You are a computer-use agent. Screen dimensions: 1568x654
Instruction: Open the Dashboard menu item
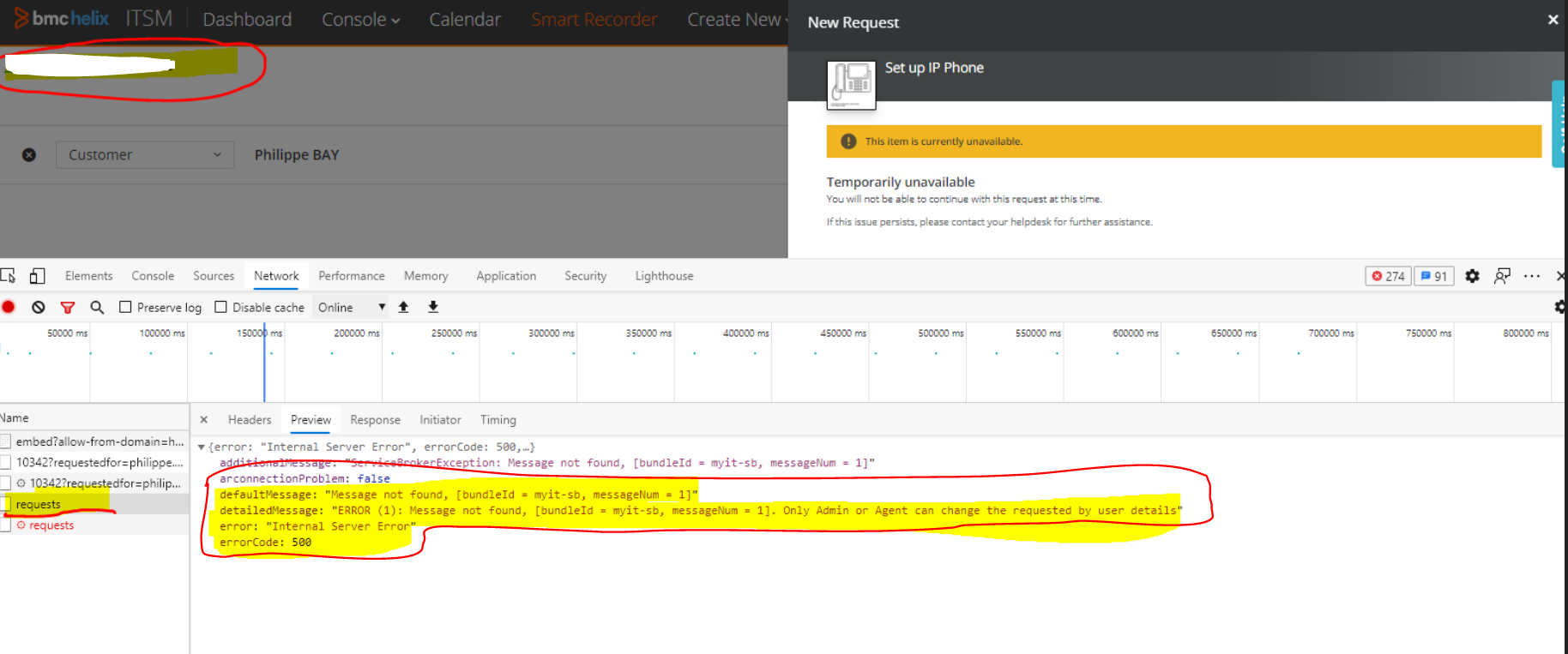point(247,19)
